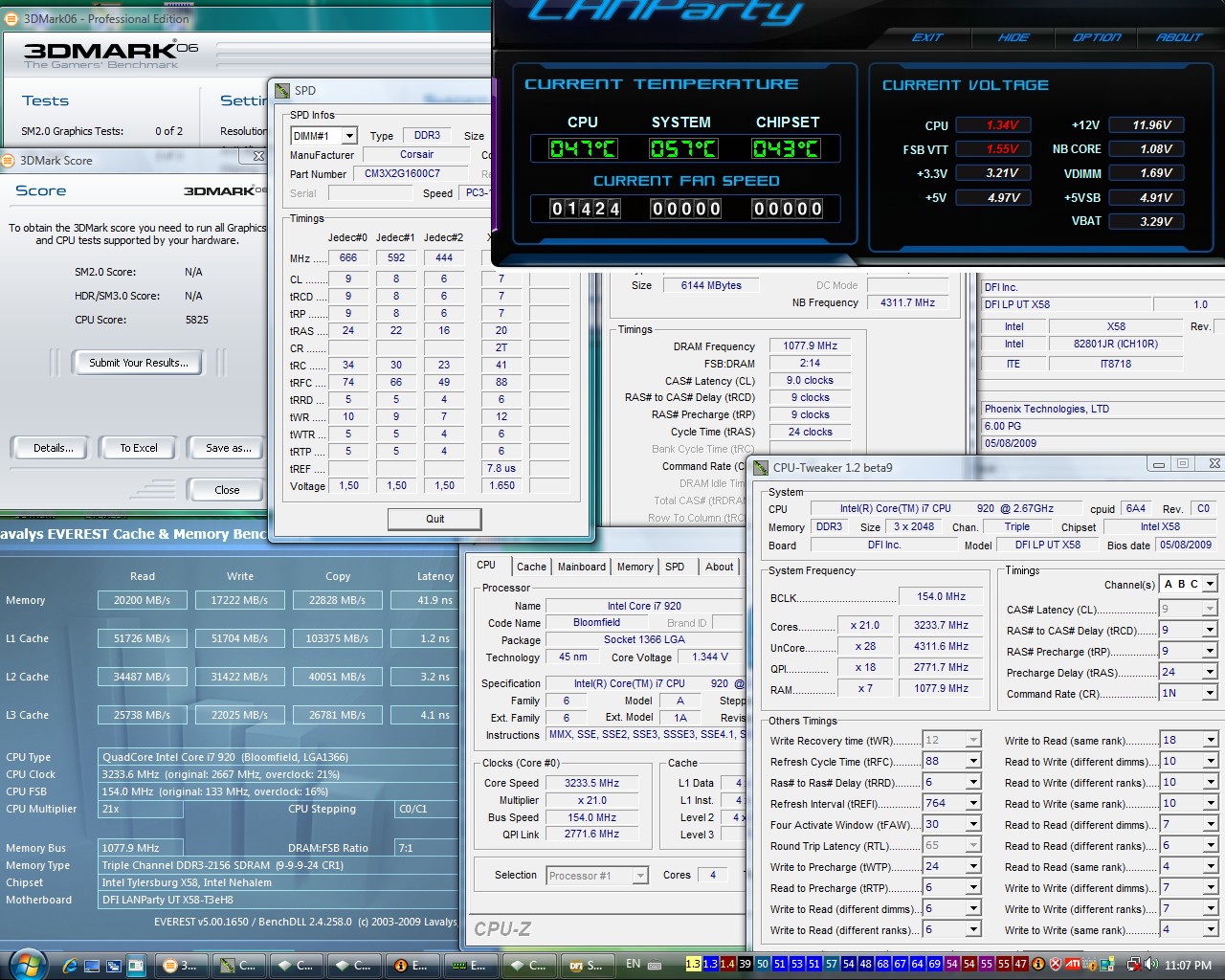Click the 69 temperature tray icon

934,964
